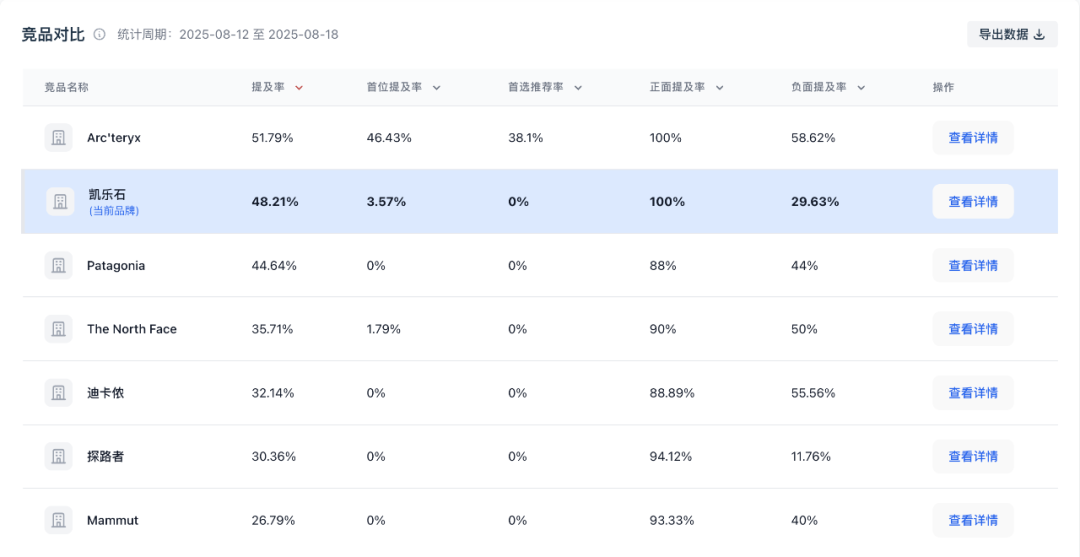The width and height of the screenshot is (1080, 557).
Task: Click the 竞品对比 section title
Action: (53, 34)
